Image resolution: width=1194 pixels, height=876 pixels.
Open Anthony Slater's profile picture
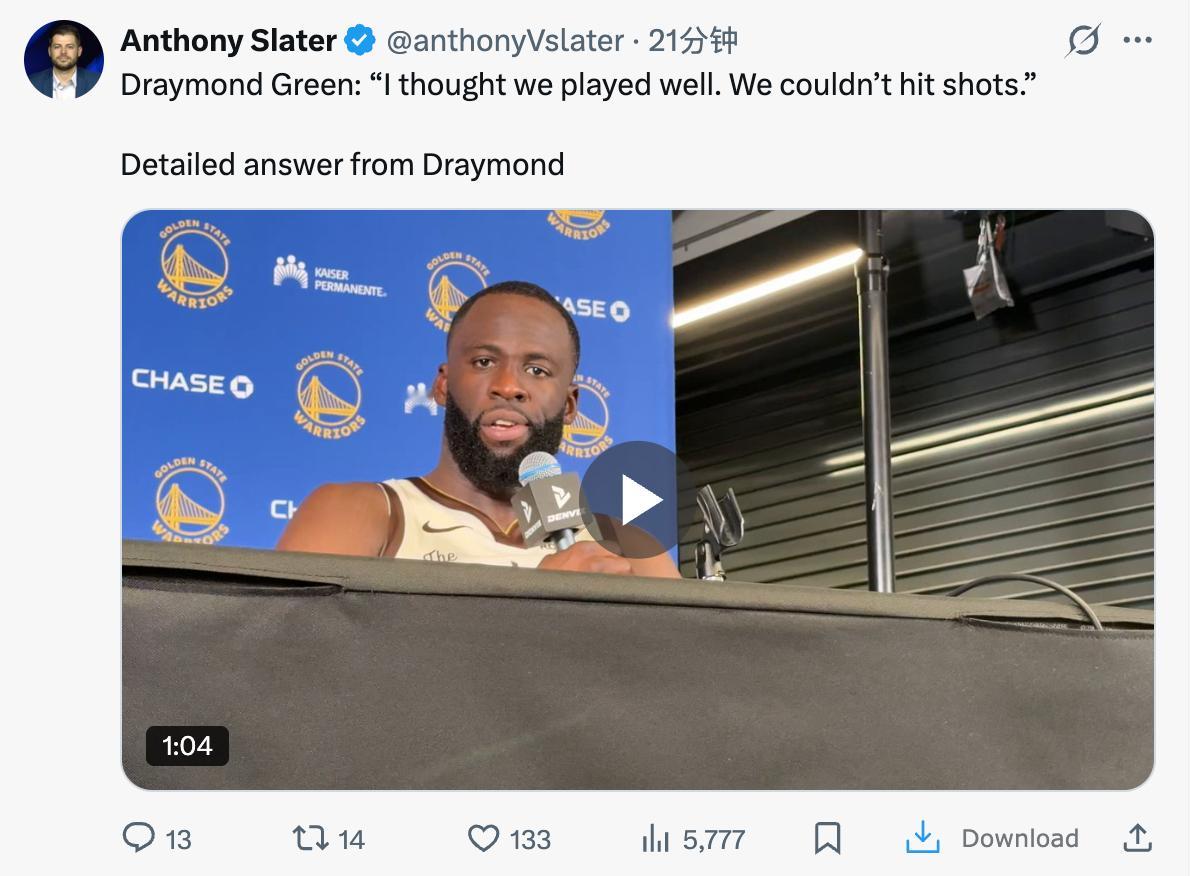click(x=64, y=59)
